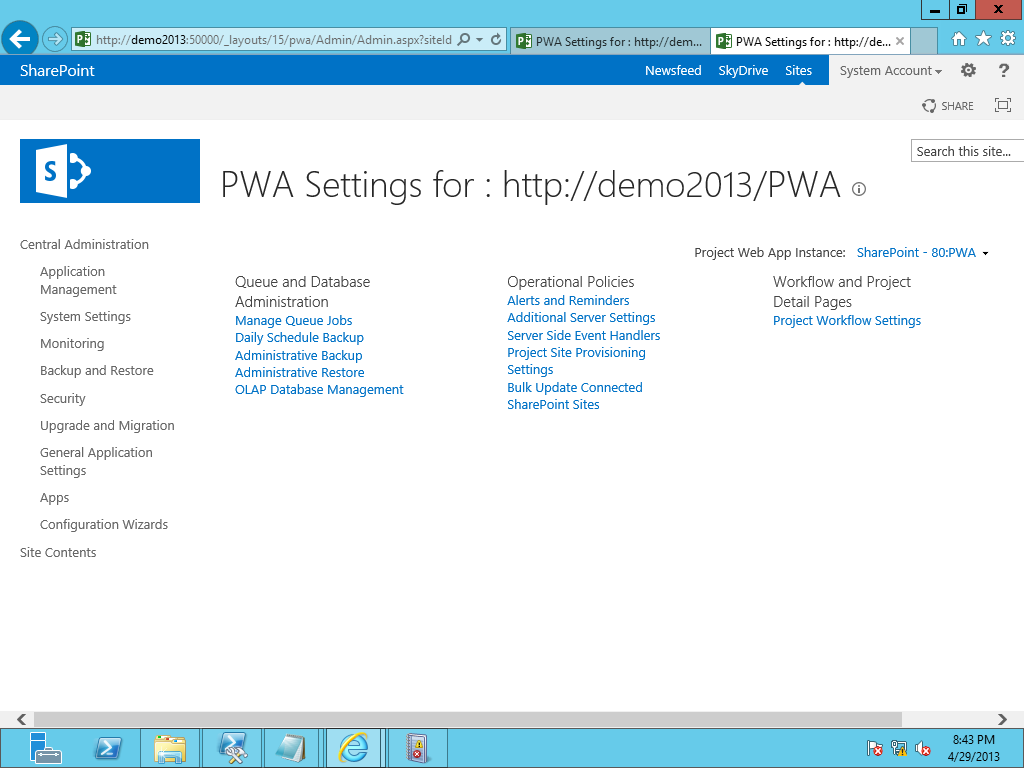Open Configuration Wizards in sidebar
The width and height of the screenshot is (1024, 768).
104,524
